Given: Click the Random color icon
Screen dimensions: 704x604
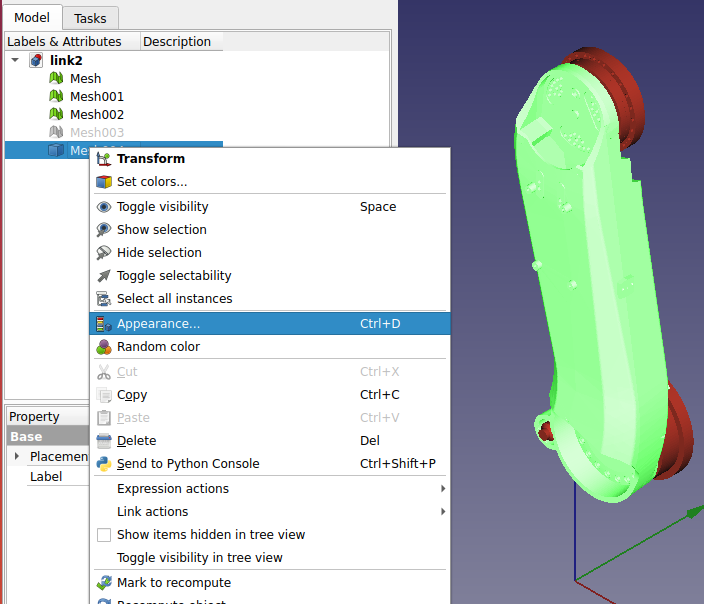Looking at the screenshot, I should tap(104, 347).
